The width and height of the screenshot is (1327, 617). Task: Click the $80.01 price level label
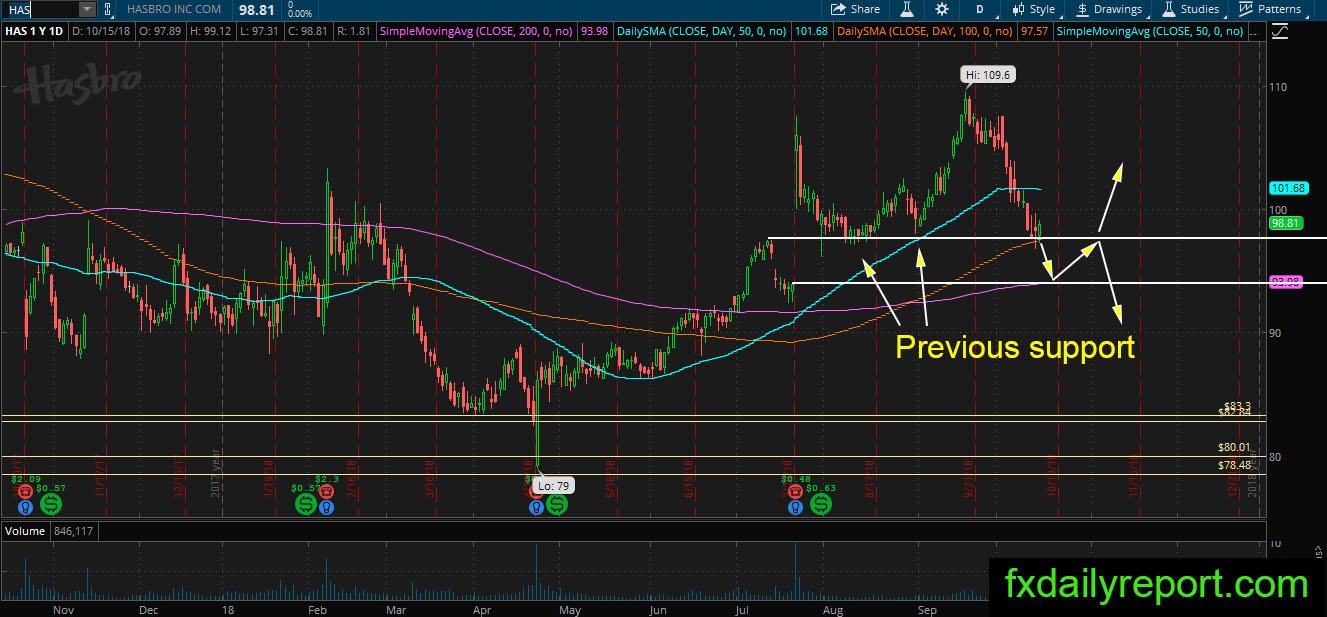[1234, 449]
